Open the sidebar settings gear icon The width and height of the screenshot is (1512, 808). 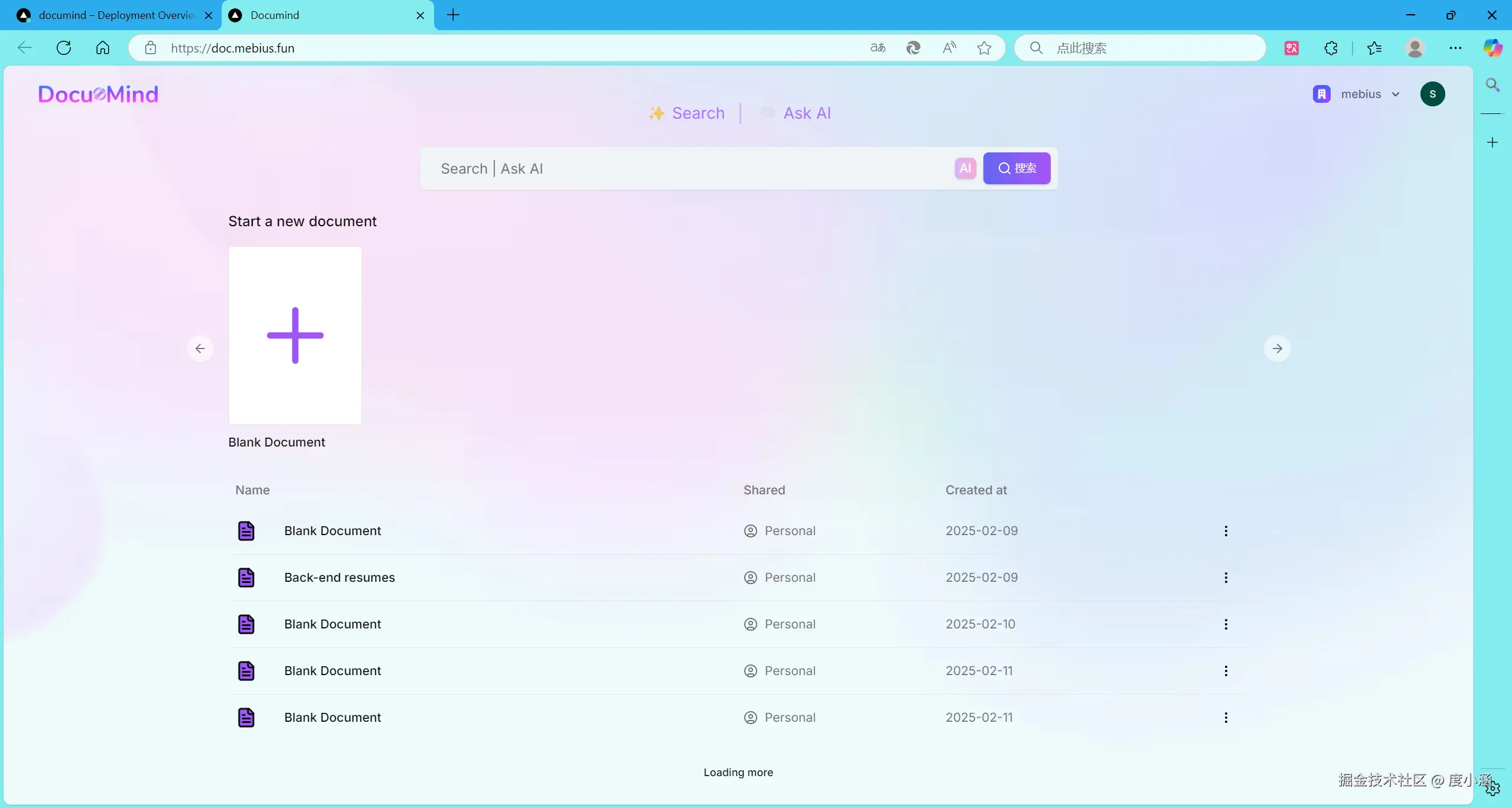pos(1493,788)
